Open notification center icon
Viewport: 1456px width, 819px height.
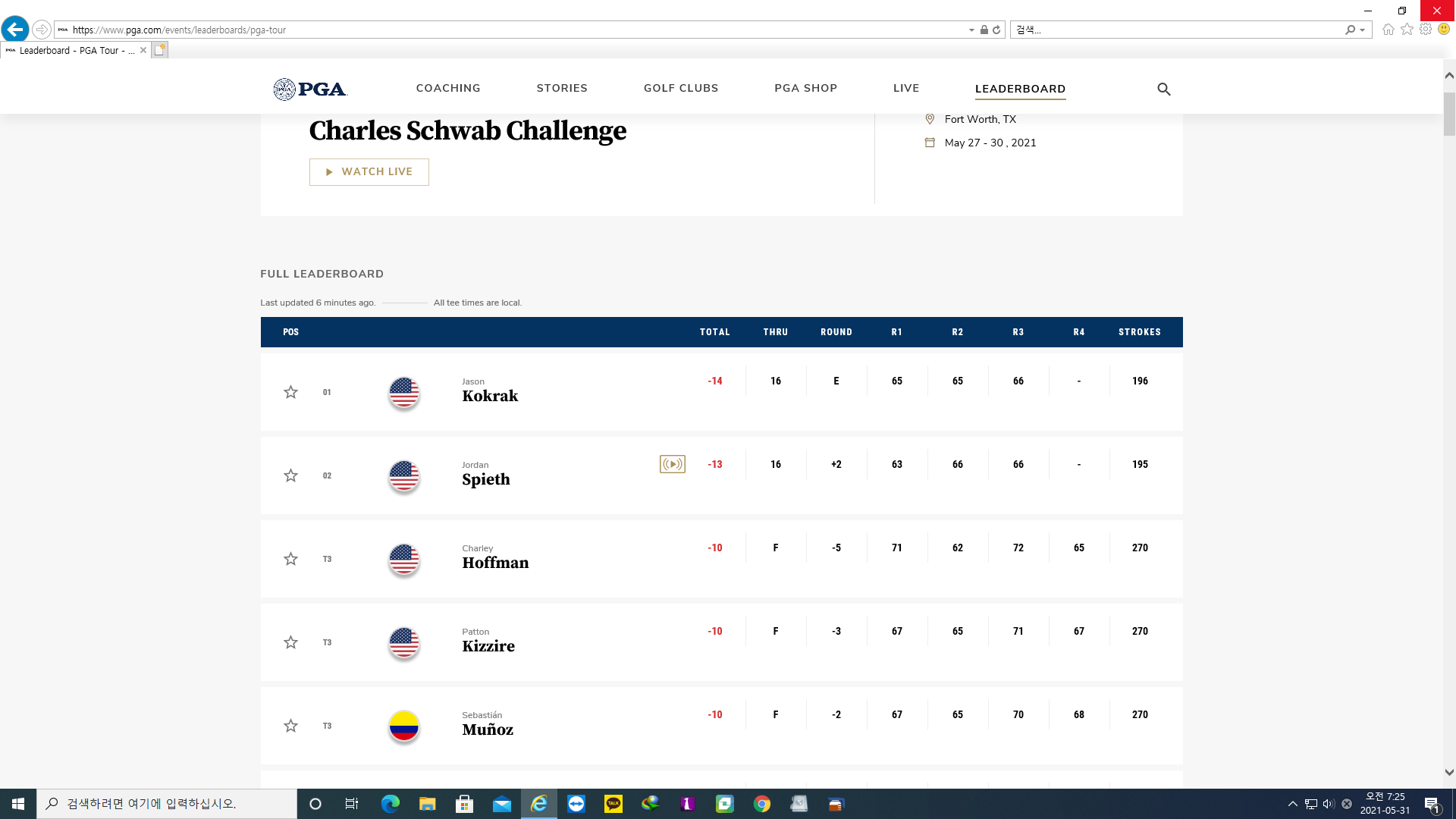pos(1432,804)
